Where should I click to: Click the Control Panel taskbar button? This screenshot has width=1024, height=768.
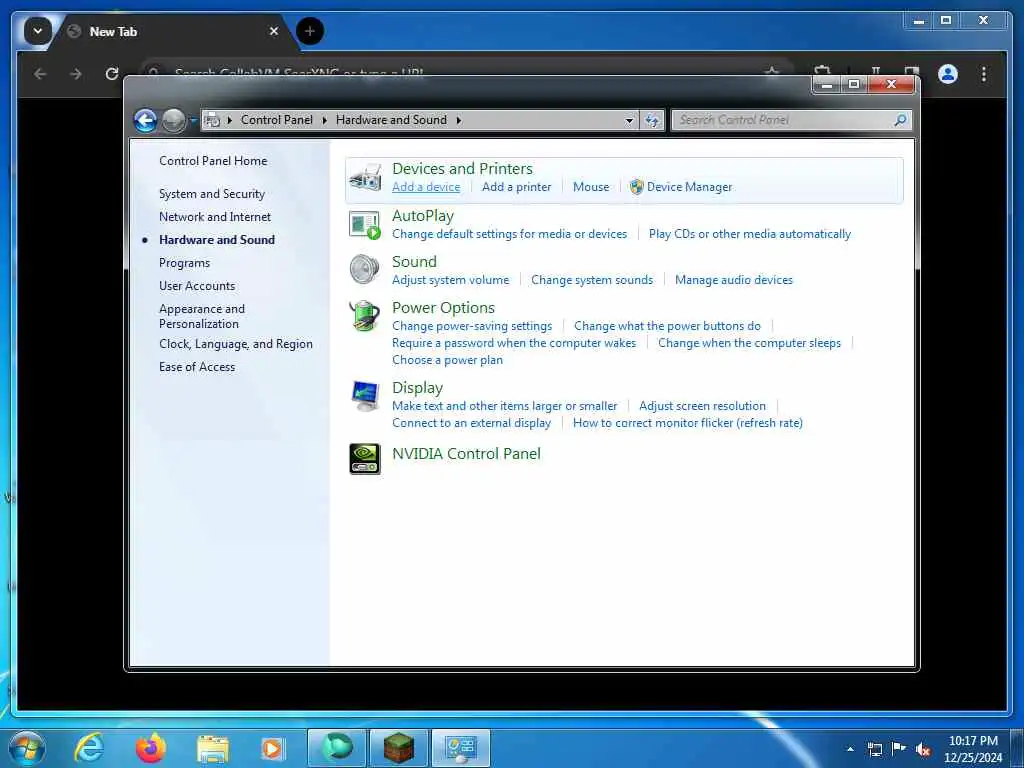click(x=461, y=748)
